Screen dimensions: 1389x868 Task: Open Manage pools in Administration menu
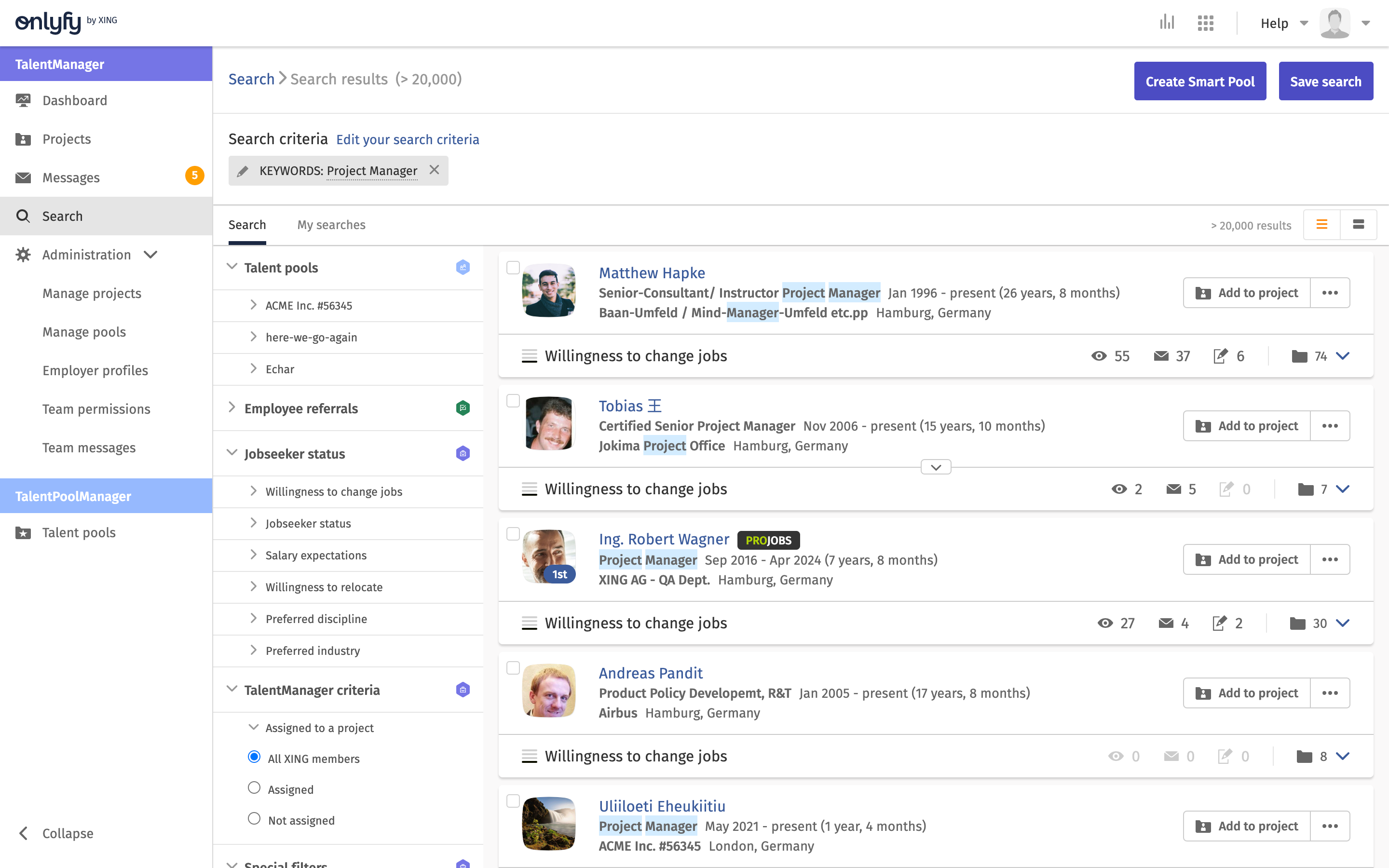[x=84, y=332]
